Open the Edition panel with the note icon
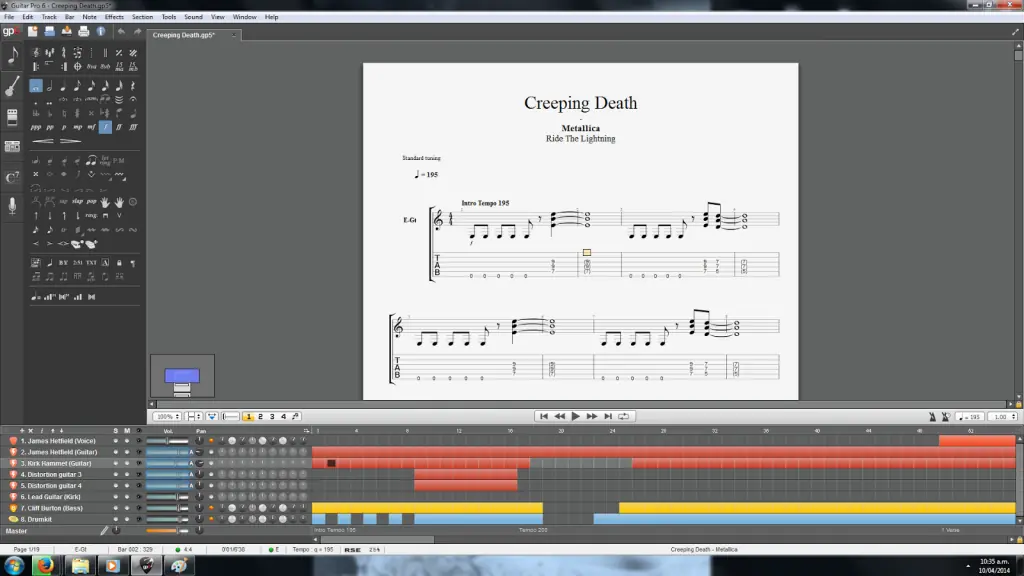1024x576 pixels. 12,56
